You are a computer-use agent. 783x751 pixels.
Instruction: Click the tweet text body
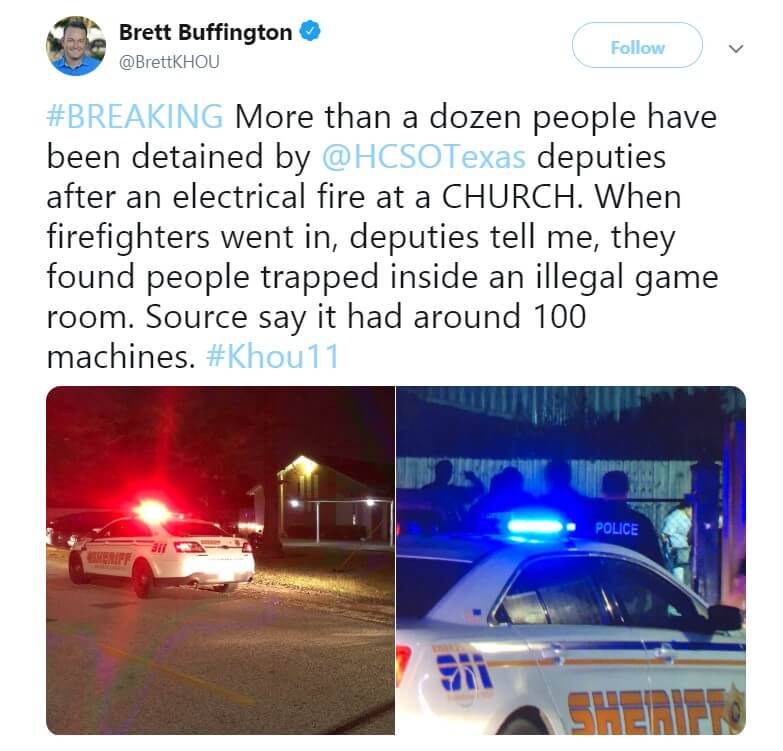coord(382,236)
